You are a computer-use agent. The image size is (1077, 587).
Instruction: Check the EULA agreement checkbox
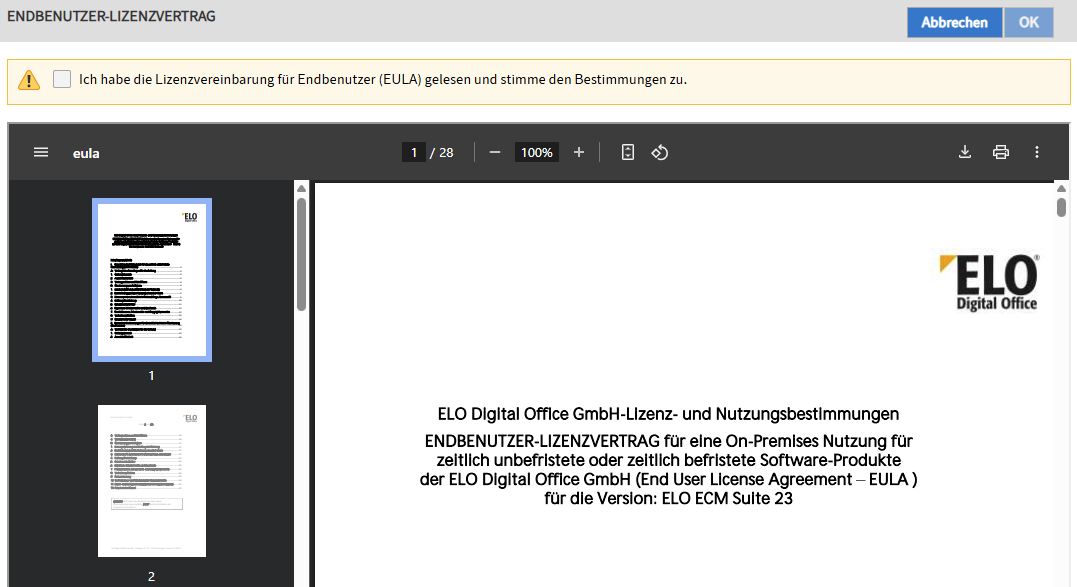coord(62,79)
